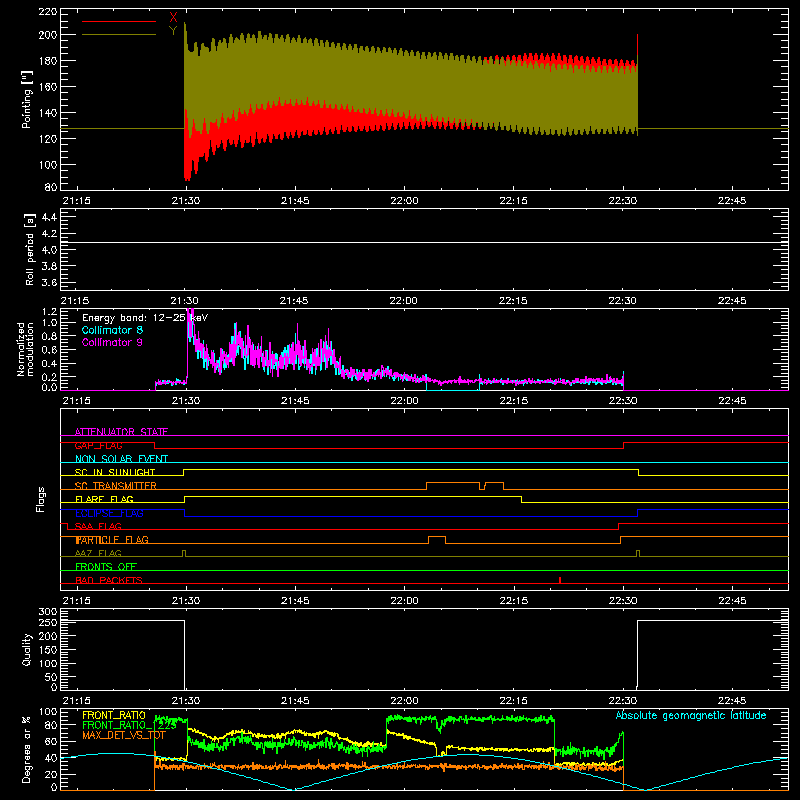Click the Normalized modulation axis title

[x=25, y=349]
